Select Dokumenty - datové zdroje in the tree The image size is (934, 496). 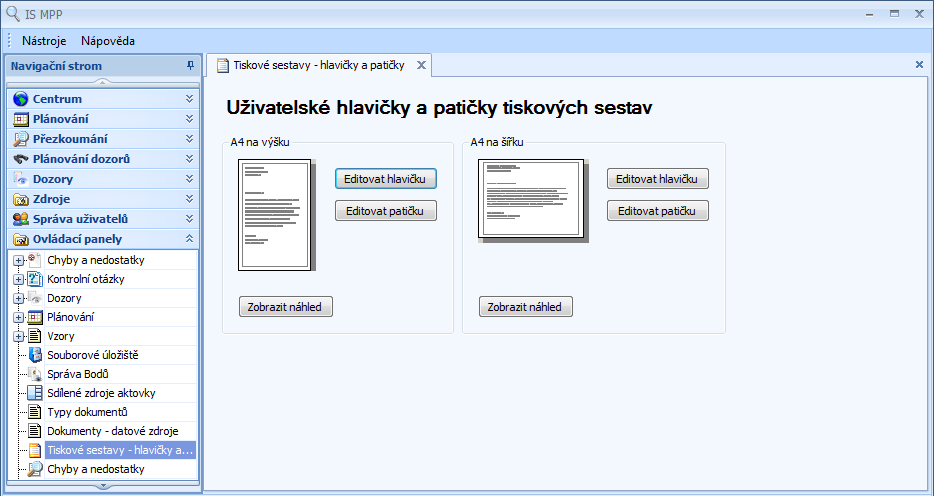pos(113,431)
